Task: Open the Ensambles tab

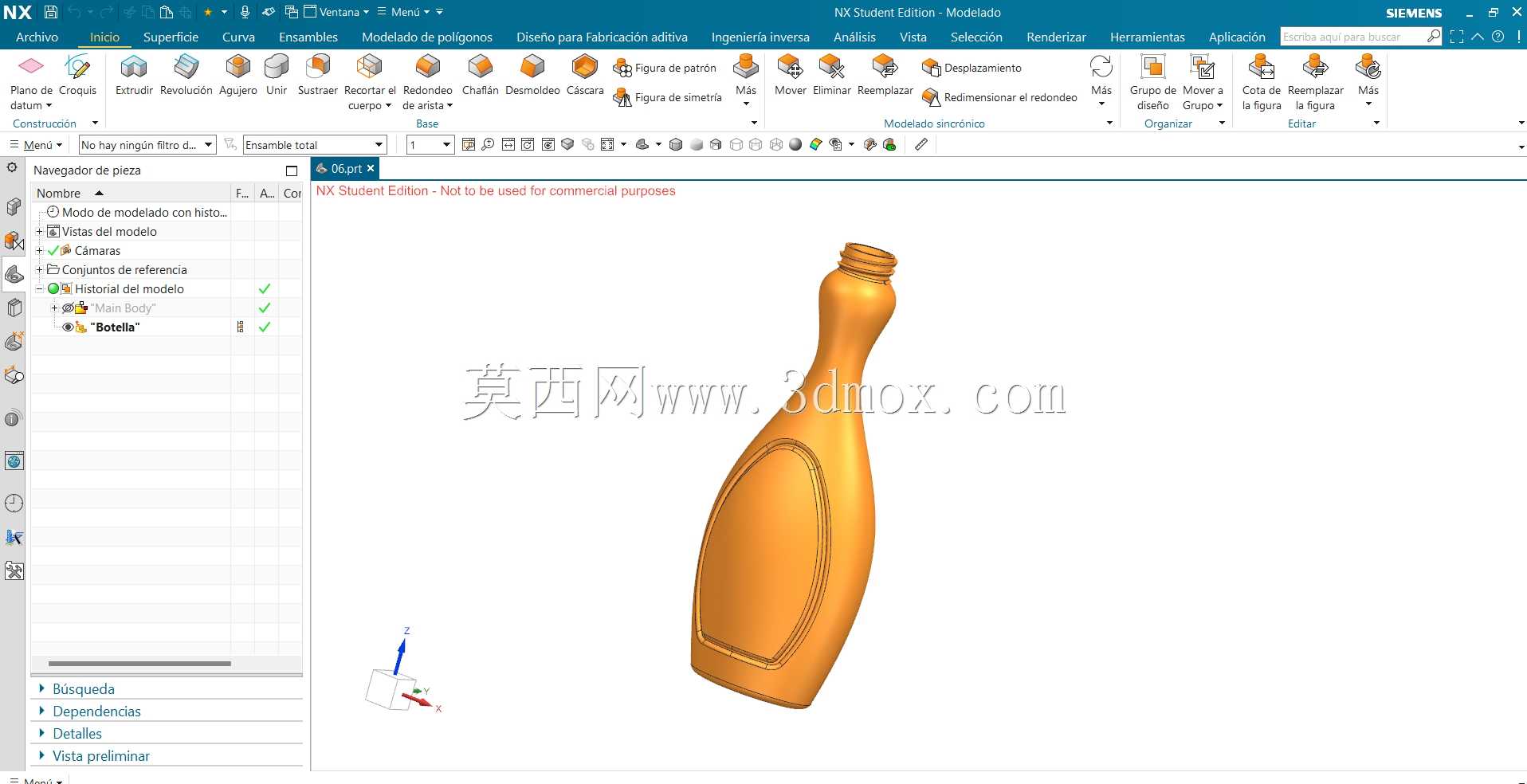Action: (x=308, y=37)
